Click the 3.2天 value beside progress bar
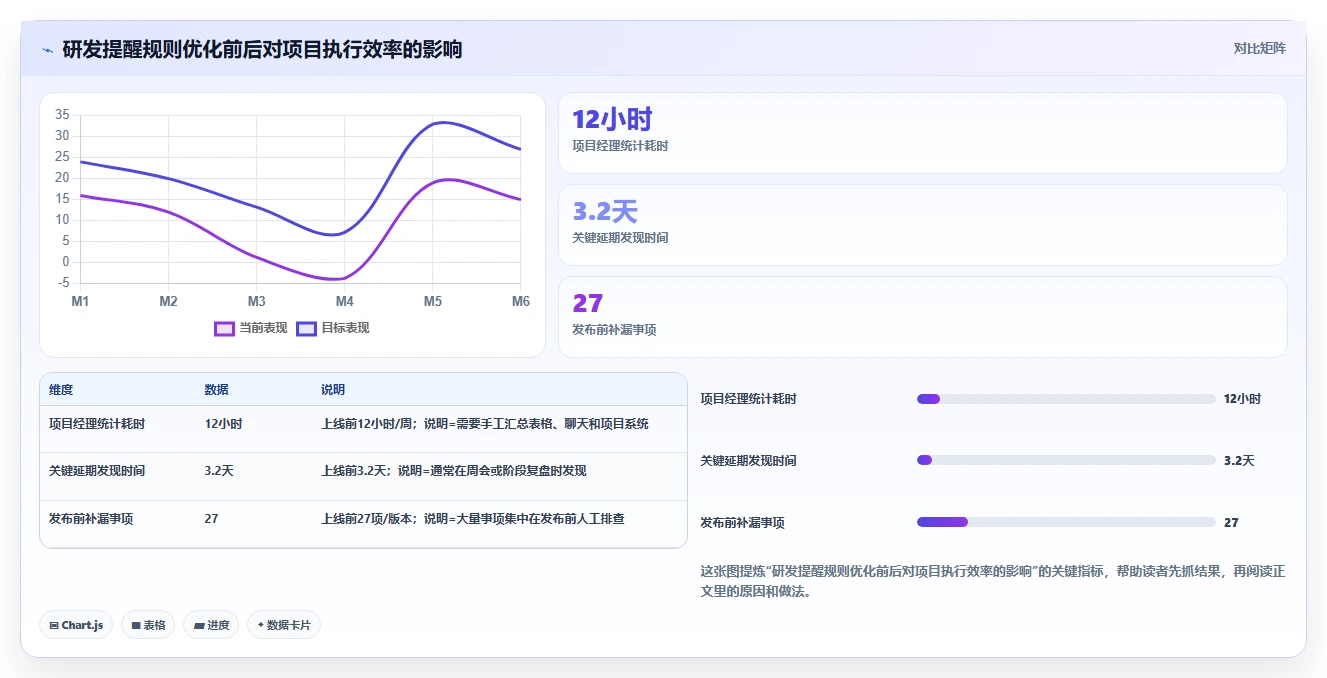Image resolution: width=1327 pixels, height=678 pixels. pyautogui.click(x=1239, y=461)
